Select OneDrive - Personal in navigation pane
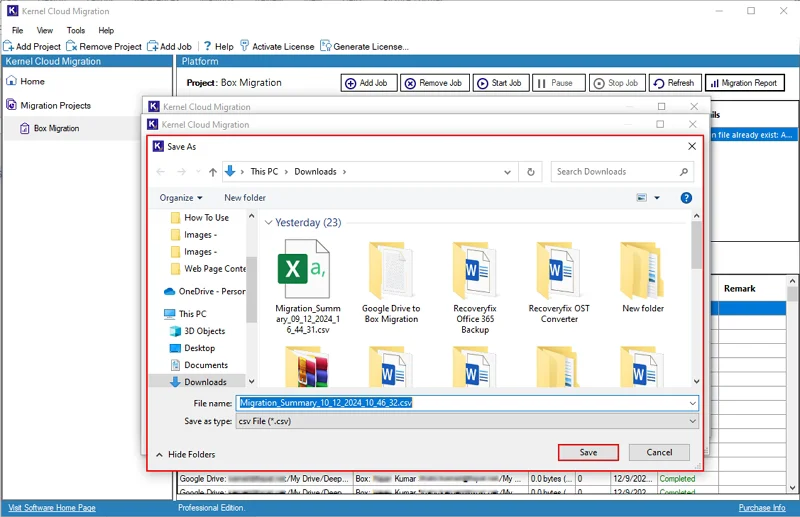This screenshot has height=517, width=800. (x=205, y=291)
